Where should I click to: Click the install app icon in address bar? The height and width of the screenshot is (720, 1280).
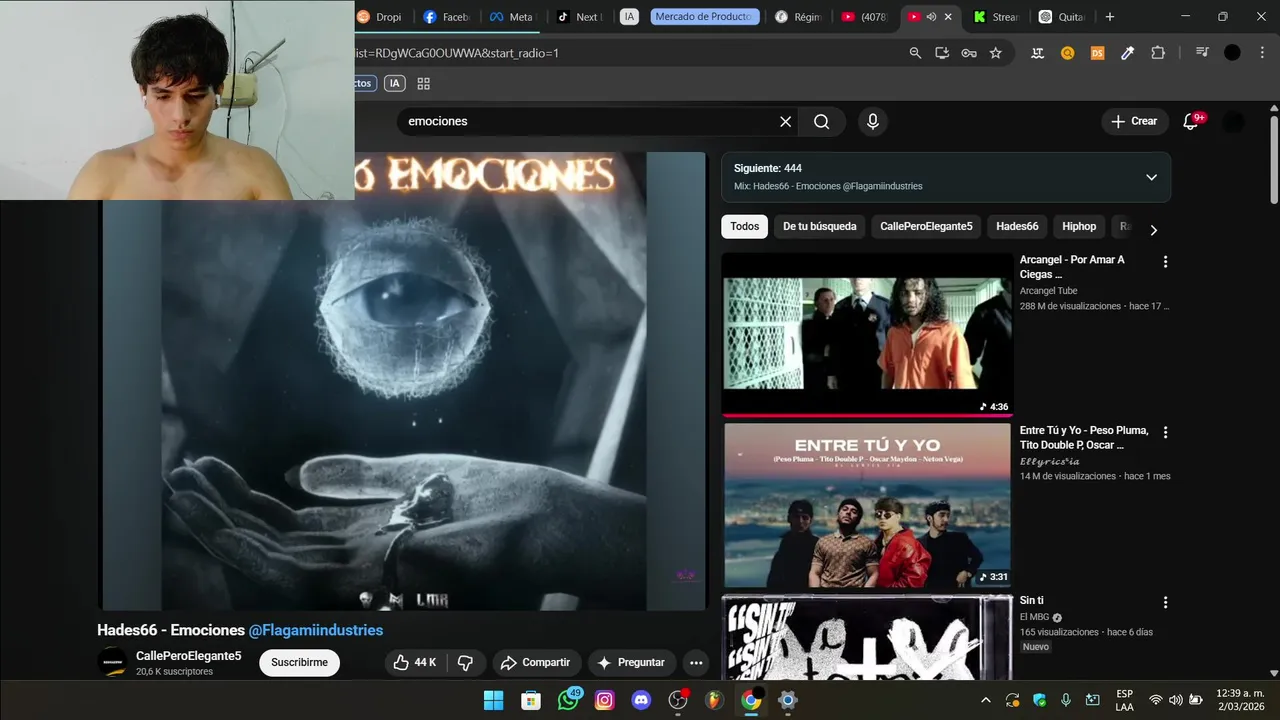coord(942,53)
